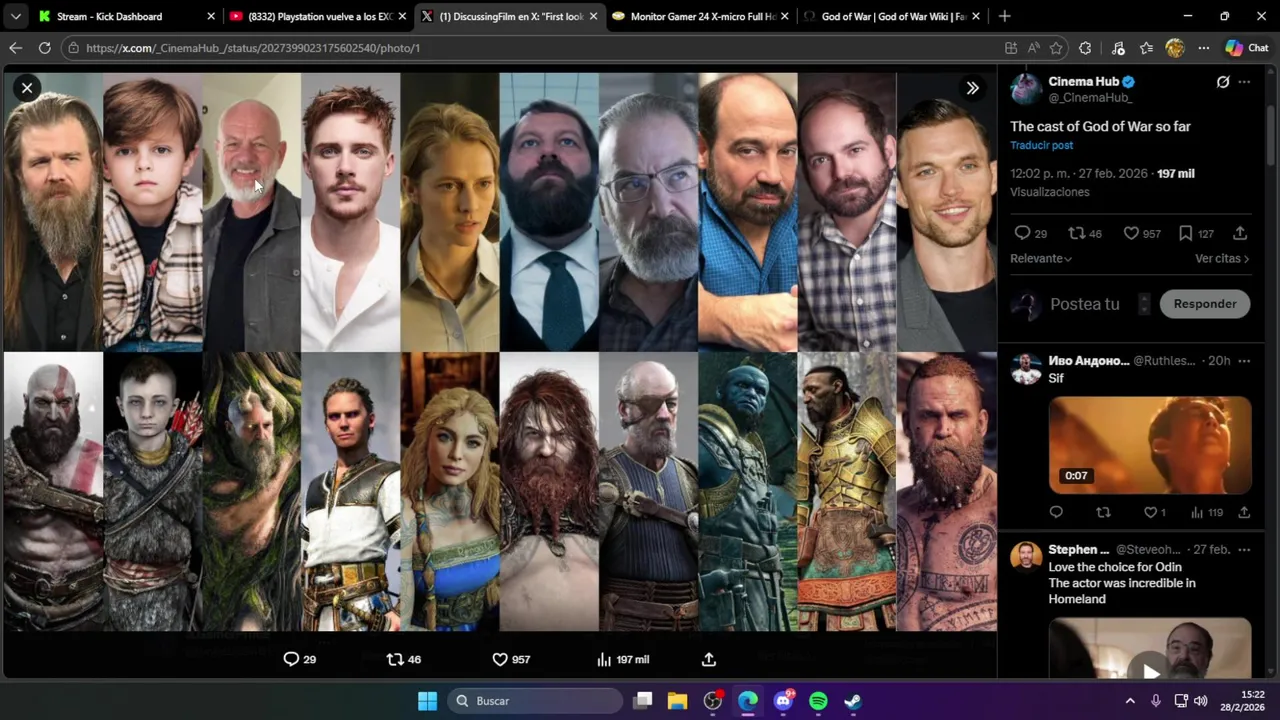This screenshot has height=720, width=1280.
Task: Open more options on the Sif reply
Action: coord(1244,361)
